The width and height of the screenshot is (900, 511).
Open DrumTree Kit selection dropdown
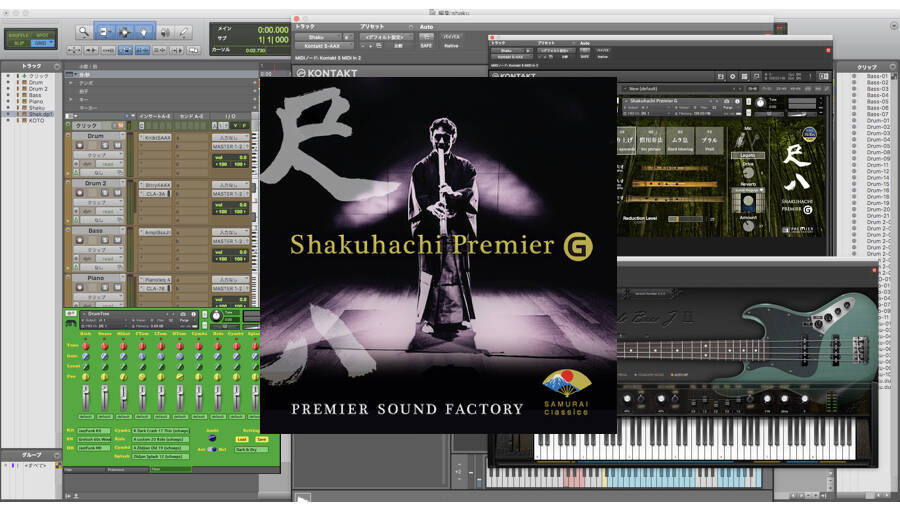(94, 431)
